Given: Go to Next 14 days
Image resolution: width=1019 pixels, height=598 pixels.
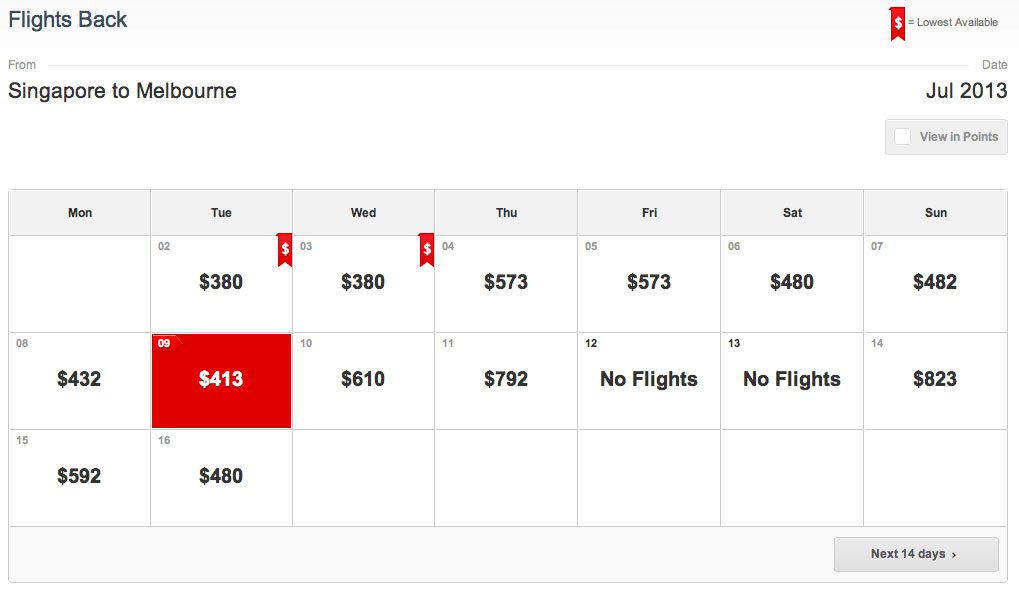Looking at the screenshot, I should coord(915,554).
